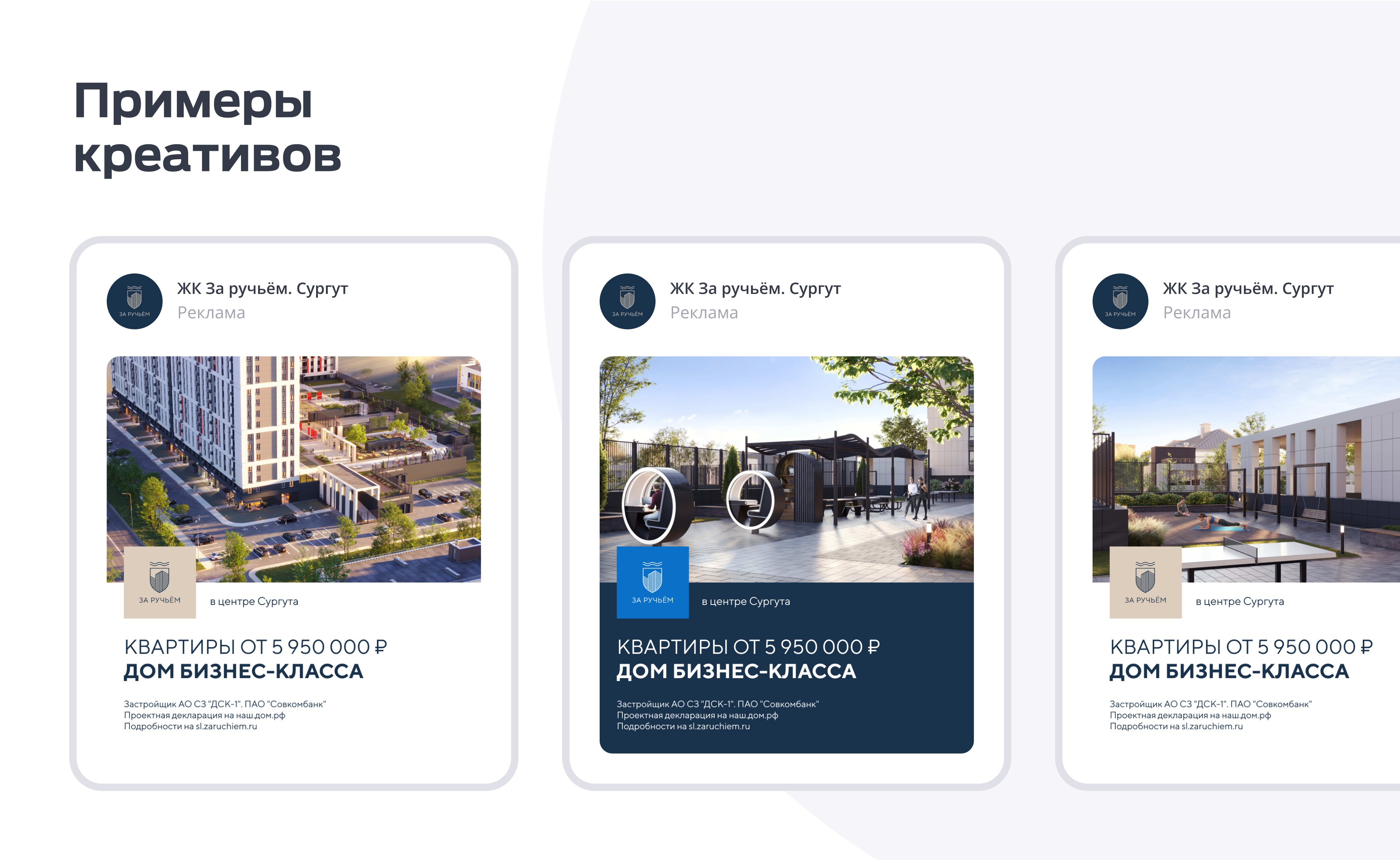Click the Реклама label on first card
This screenshot has width=1400, height=860.
211,313
